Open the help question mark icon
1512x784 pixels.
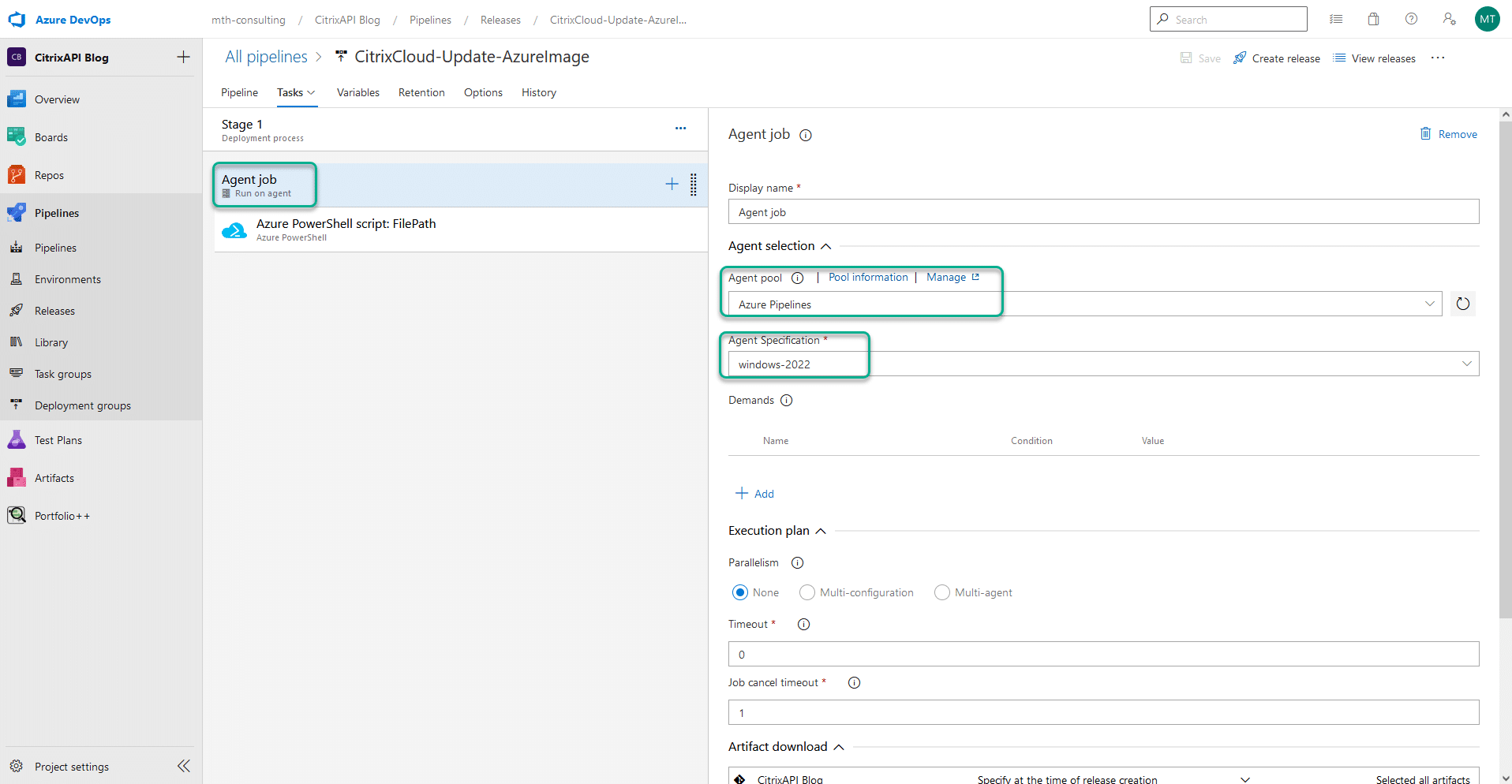(x=1412, y=19)
